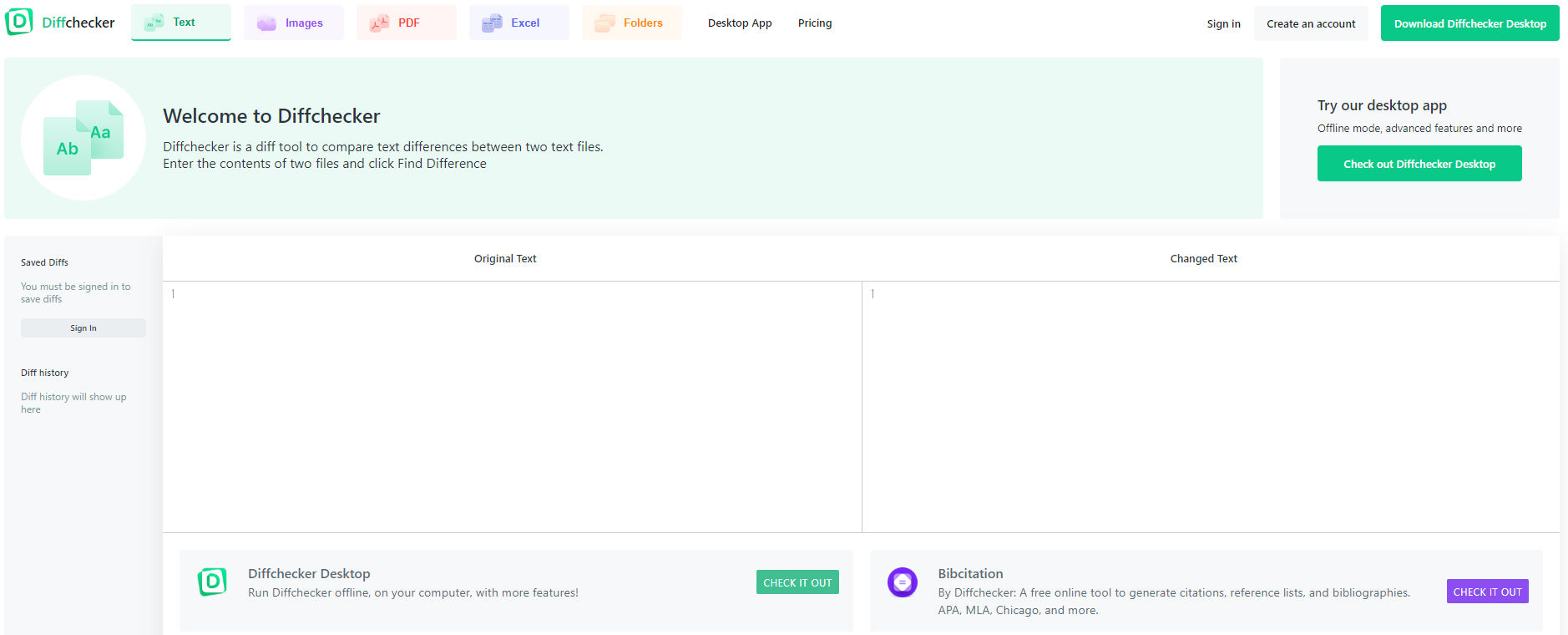
Task: Click 'Offline mode, advanced features and more' text
Action: pos(1419,128)
